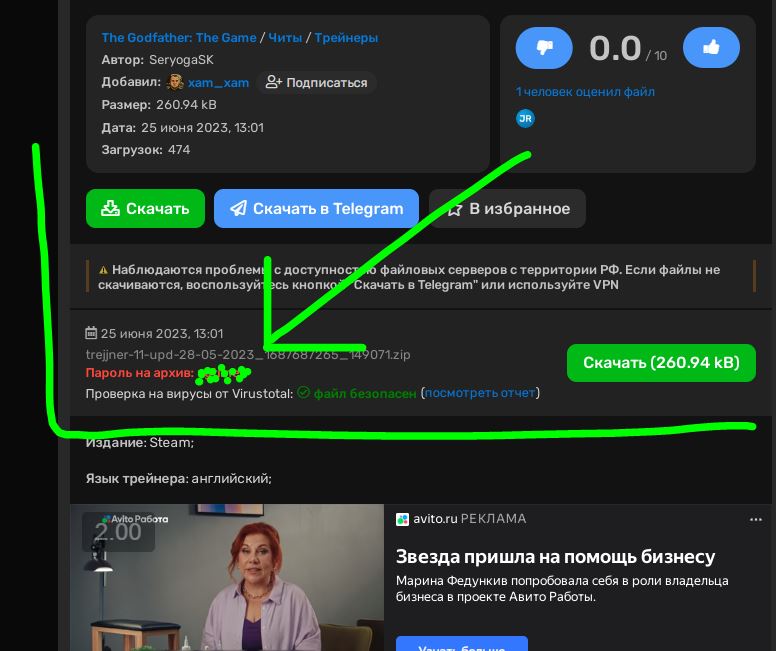Click xam_xam uploader avatar image
Image resolution: width=776 pixels, height=651 pixels.
point(175,82)
